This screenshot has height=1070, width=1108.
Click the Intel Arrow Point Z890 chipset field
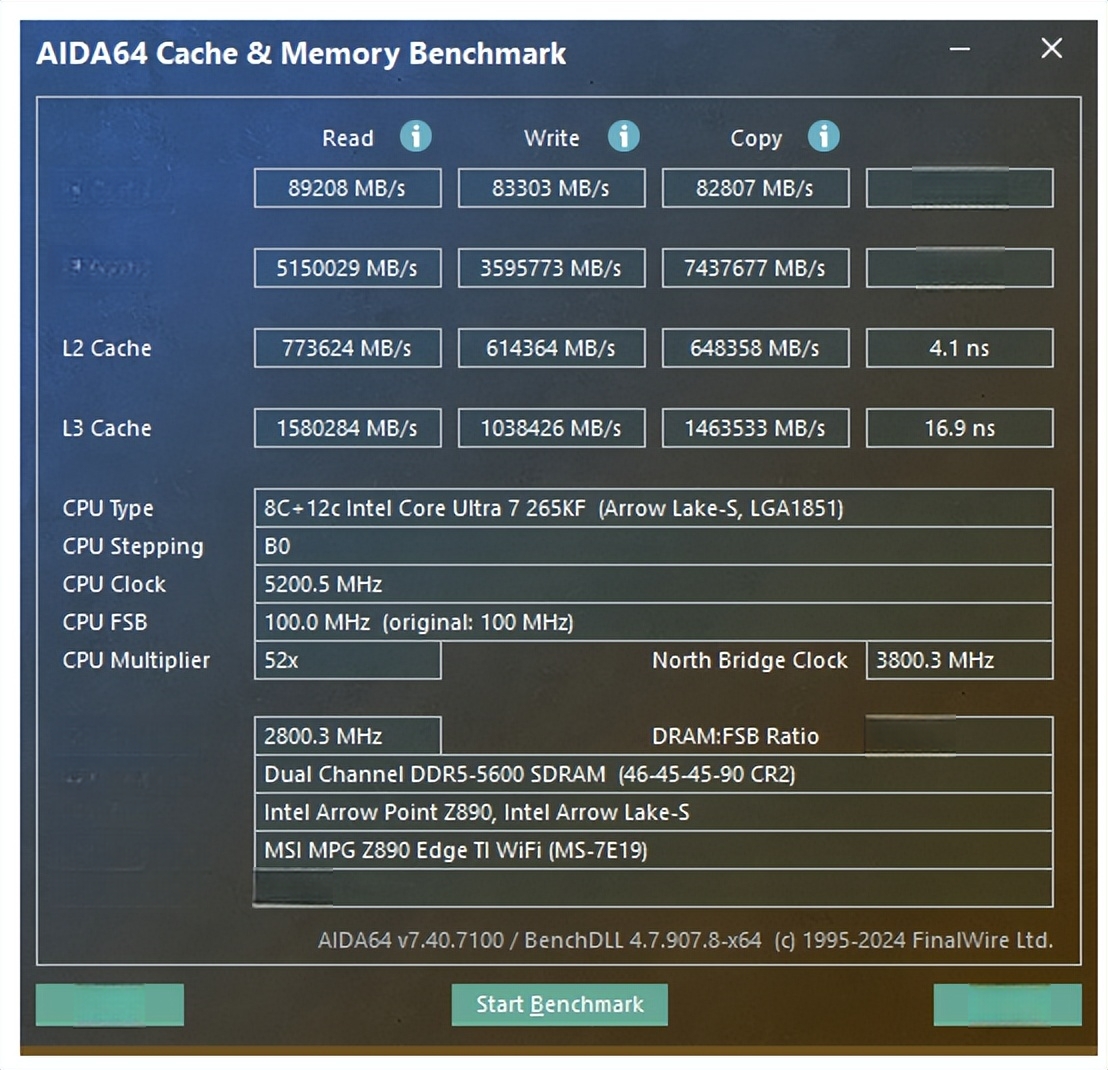pyautogui.click(x=654, y=812)
